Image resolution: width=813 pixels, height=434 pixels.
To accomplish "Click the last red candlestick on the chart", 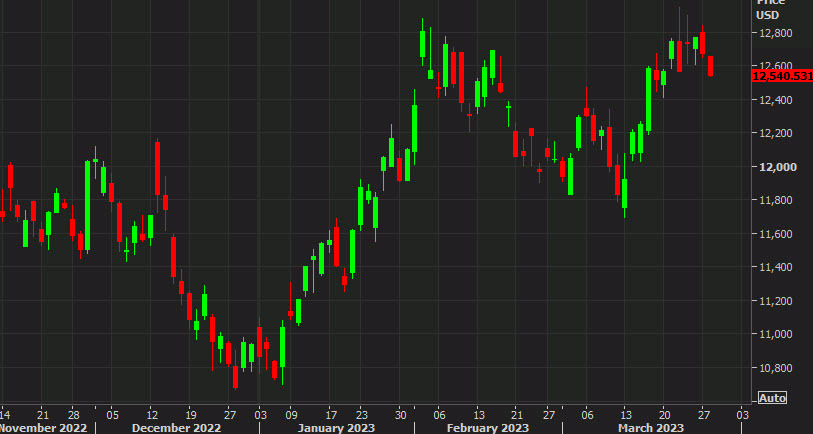I will 711,66.
